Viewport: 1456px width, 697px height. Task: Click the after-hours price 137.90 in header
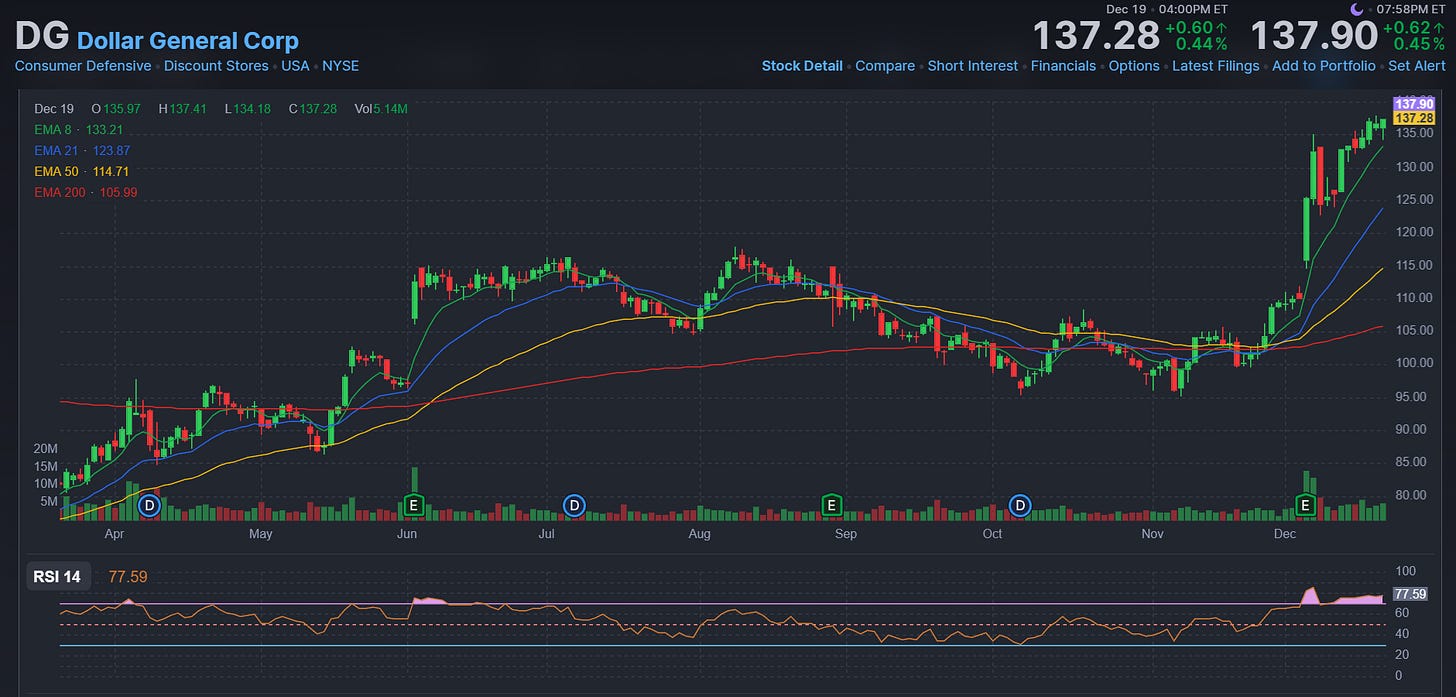pos(1313,36)
